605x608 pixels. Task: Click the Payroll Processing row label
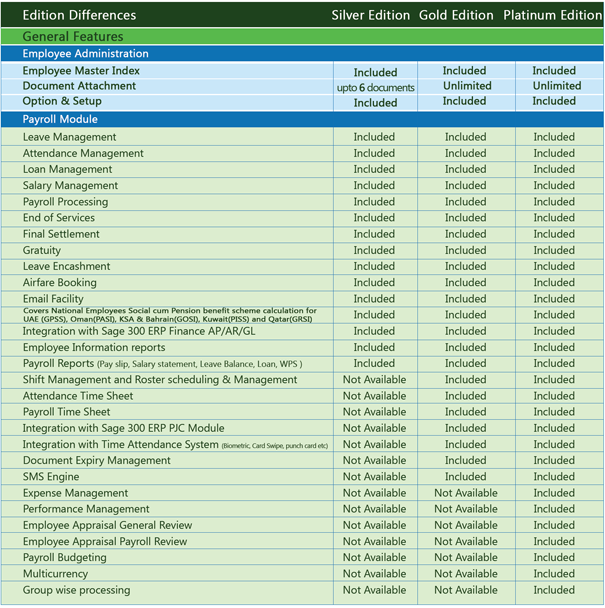[x=66, y=202]
